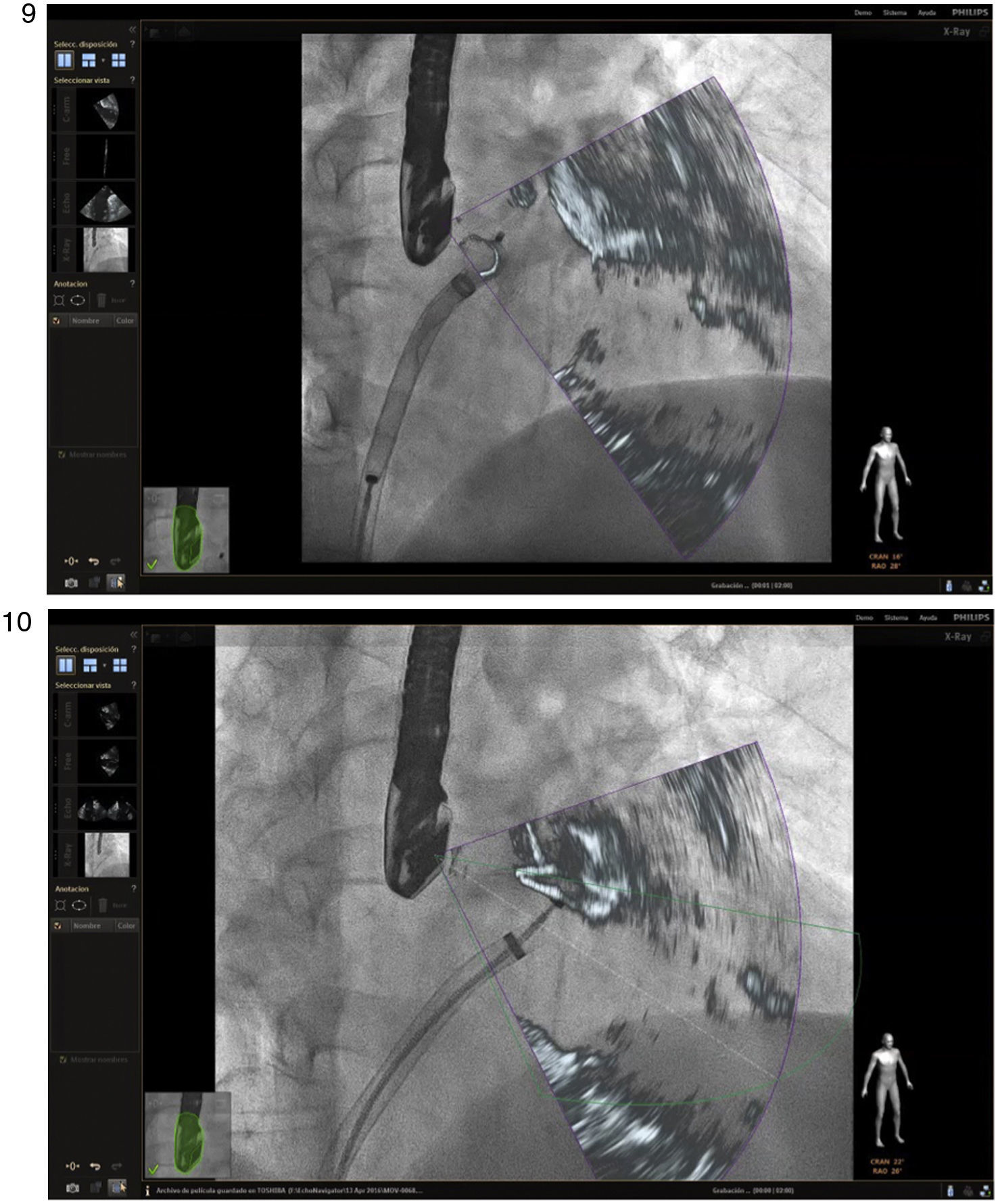Click the trash delete annotation icon in figure 10

pos(102,905)
